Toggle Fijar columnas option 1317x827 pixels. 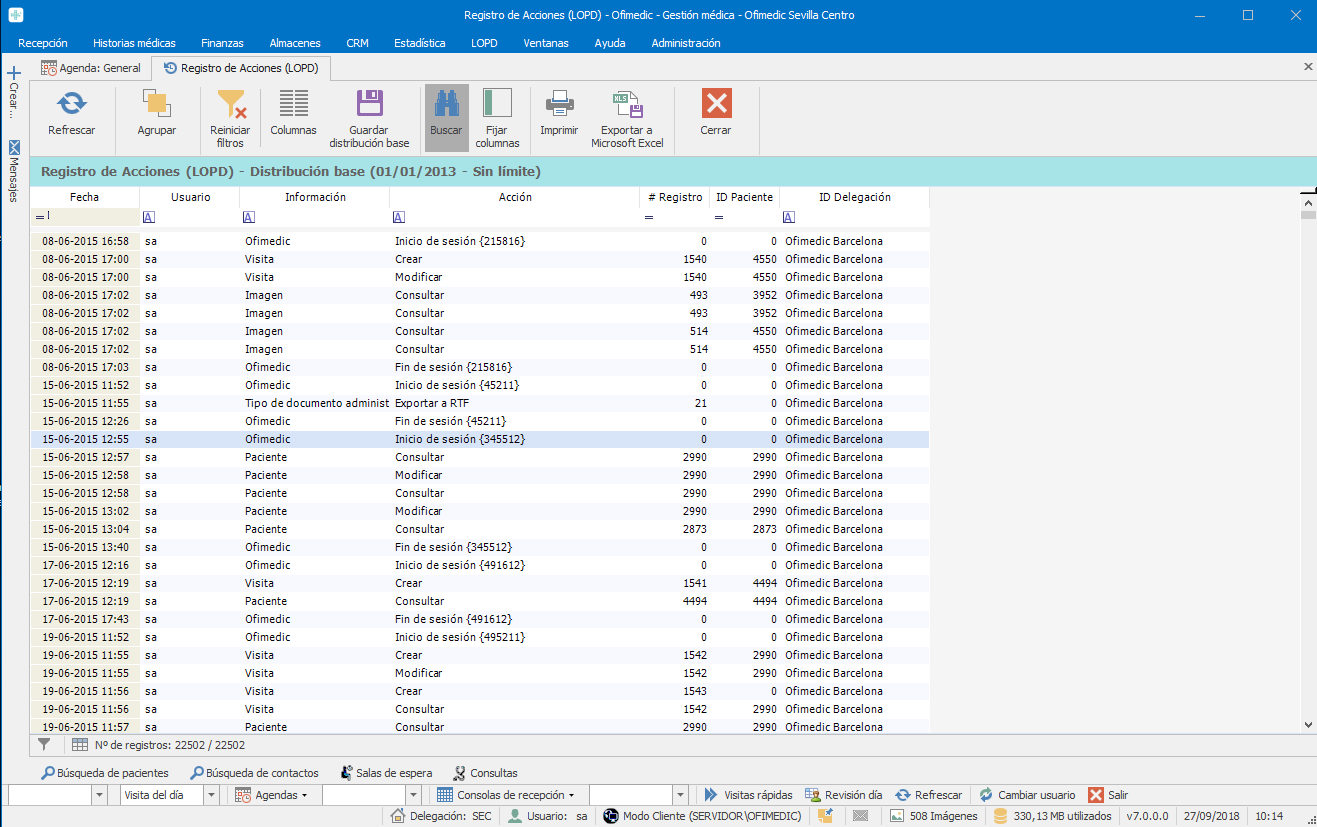coord(496,118)
